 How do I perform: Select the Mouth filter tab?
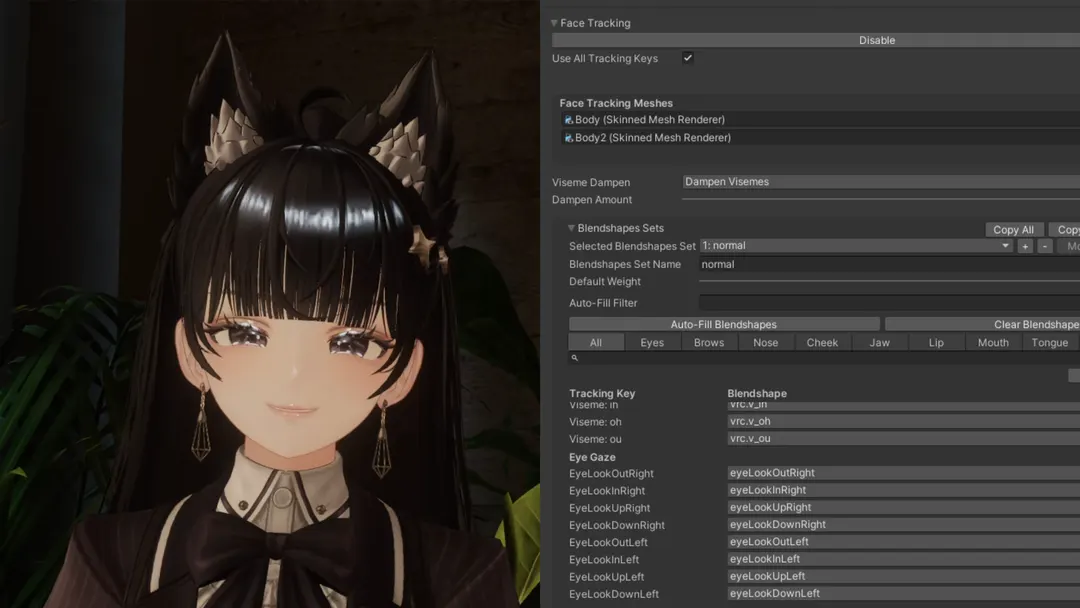pyautogui.click(x=993, y=342)
